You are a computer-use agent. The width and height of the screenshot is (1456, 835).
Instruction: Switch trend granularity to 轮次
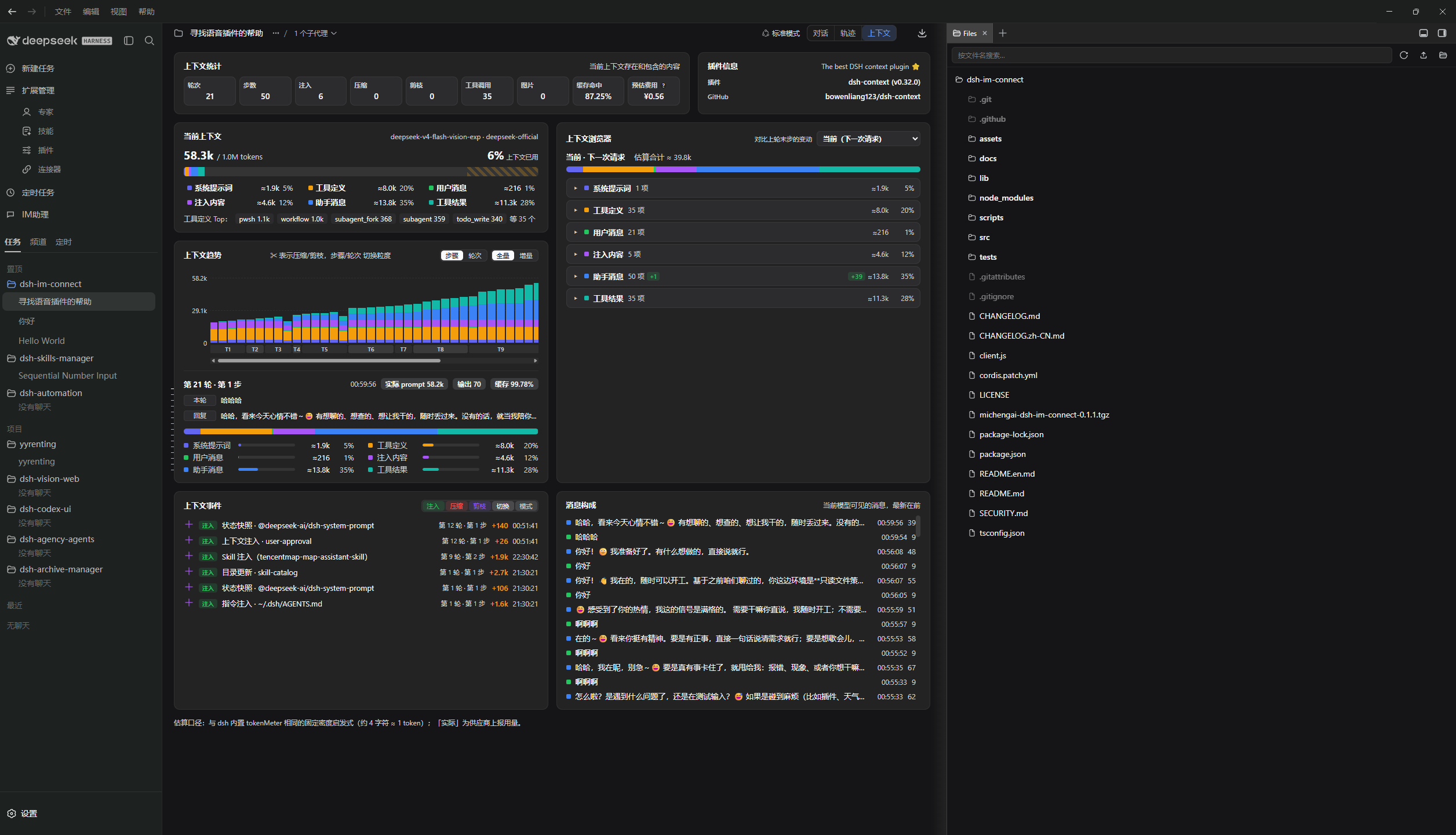tap(475, 256)
